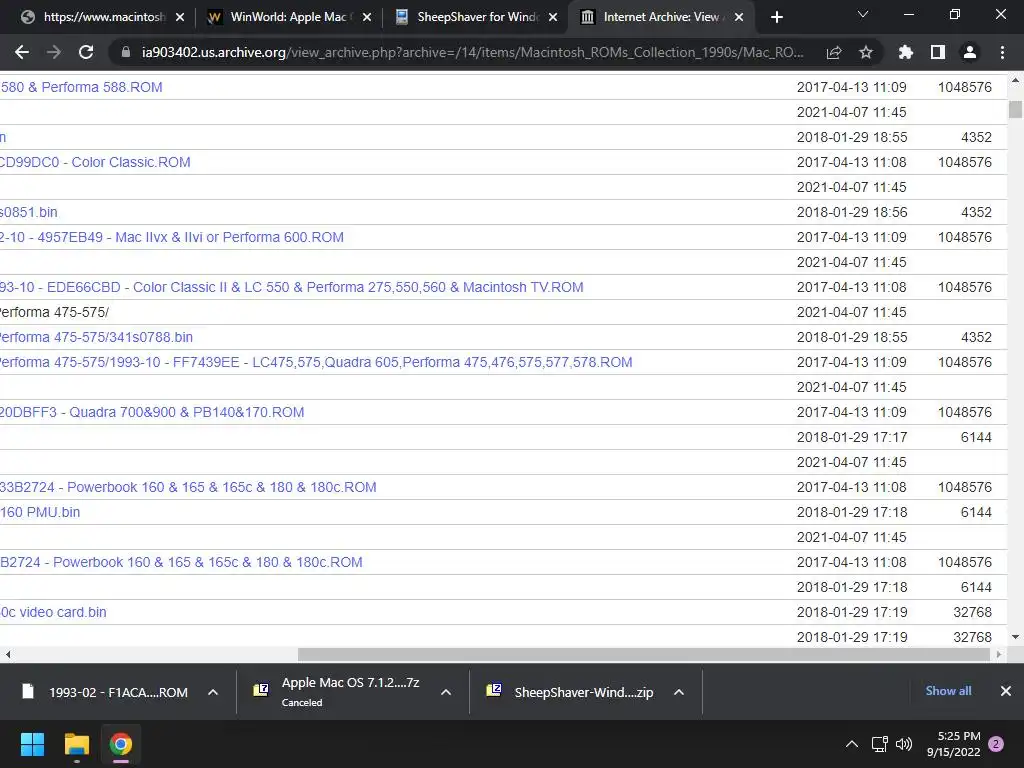Viewport: 1024px width, 768px height.
Task: Open the 33B2724 Powerbook 160 ROM link
Action: pyautogui.click(x=188, y=487)
